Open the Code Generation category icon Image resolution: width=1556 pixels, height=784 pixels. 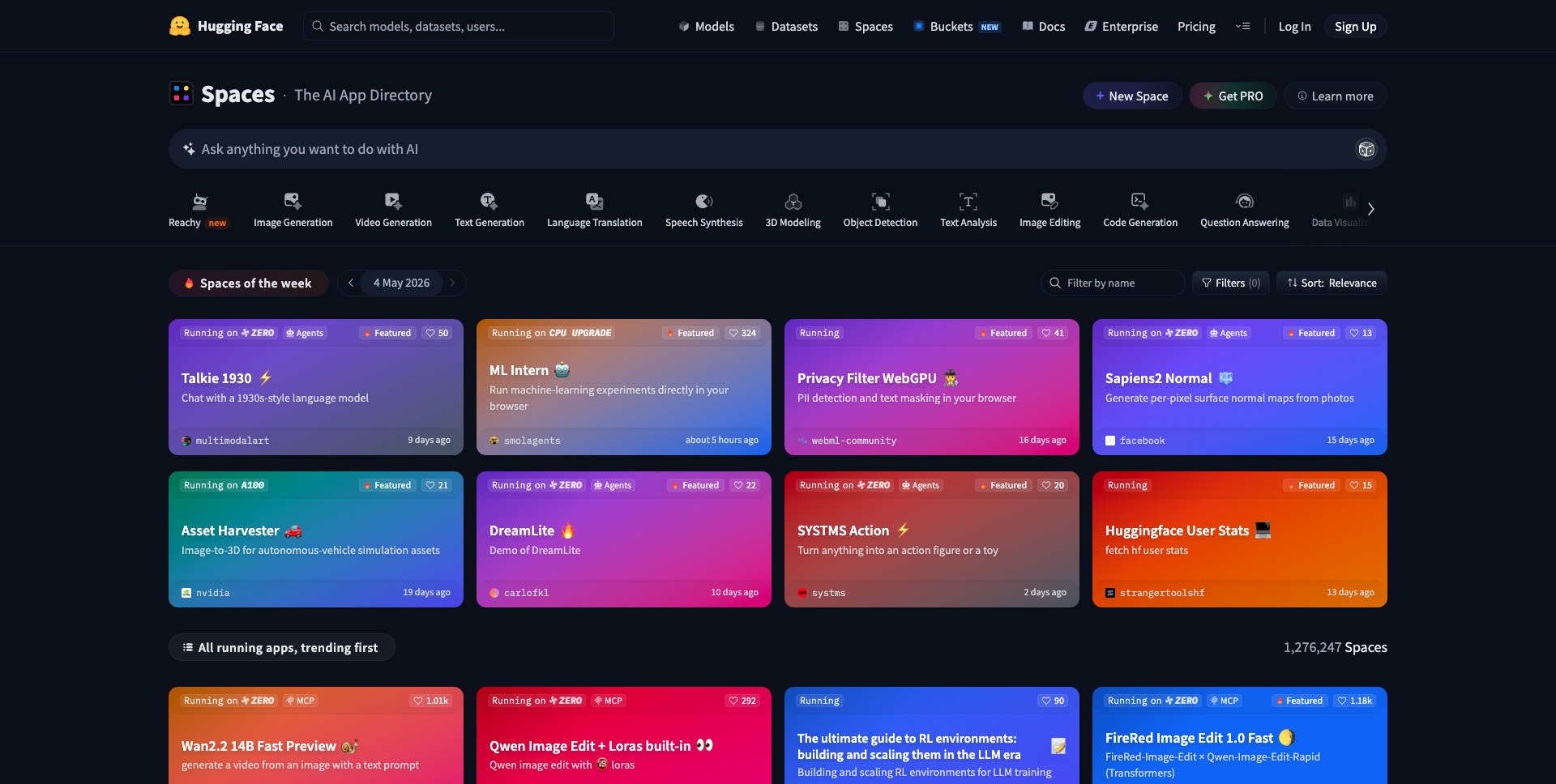coord(1139,201)
